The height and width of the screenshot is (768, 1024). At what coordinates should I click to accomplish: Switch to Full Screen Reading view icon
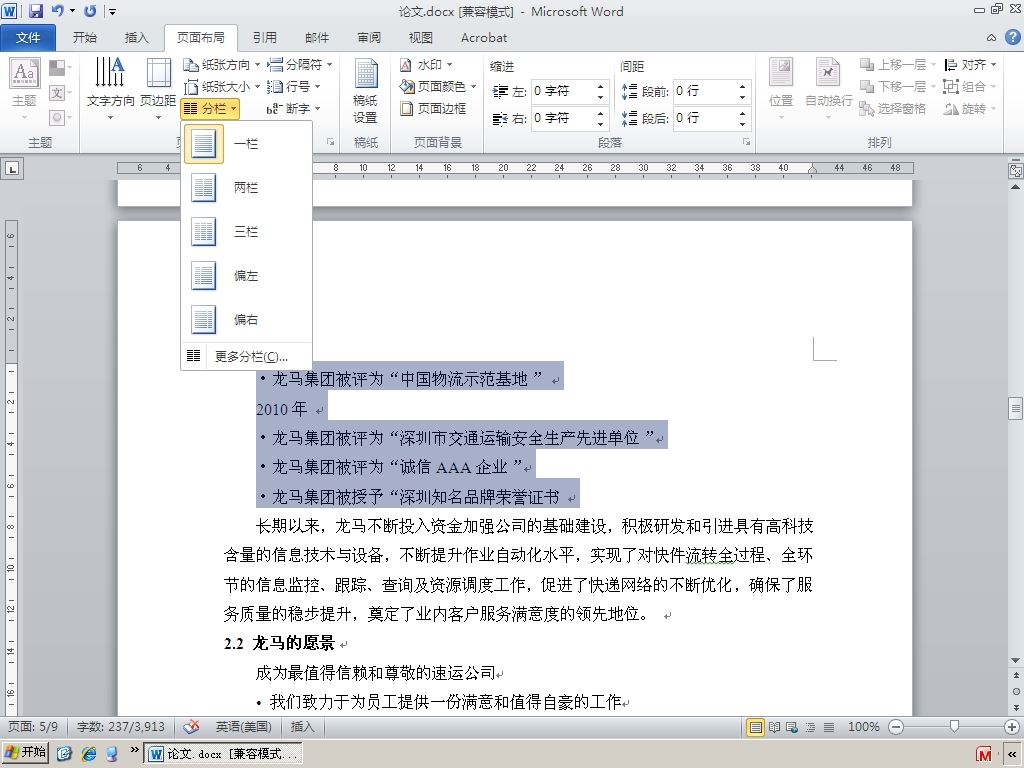coord(775,727)
